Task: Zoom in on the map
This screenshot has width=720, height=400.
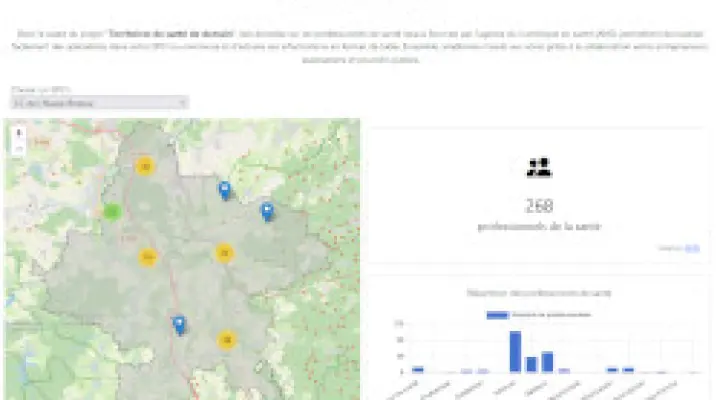Action: pyautogui.click(x=19, y=131)
